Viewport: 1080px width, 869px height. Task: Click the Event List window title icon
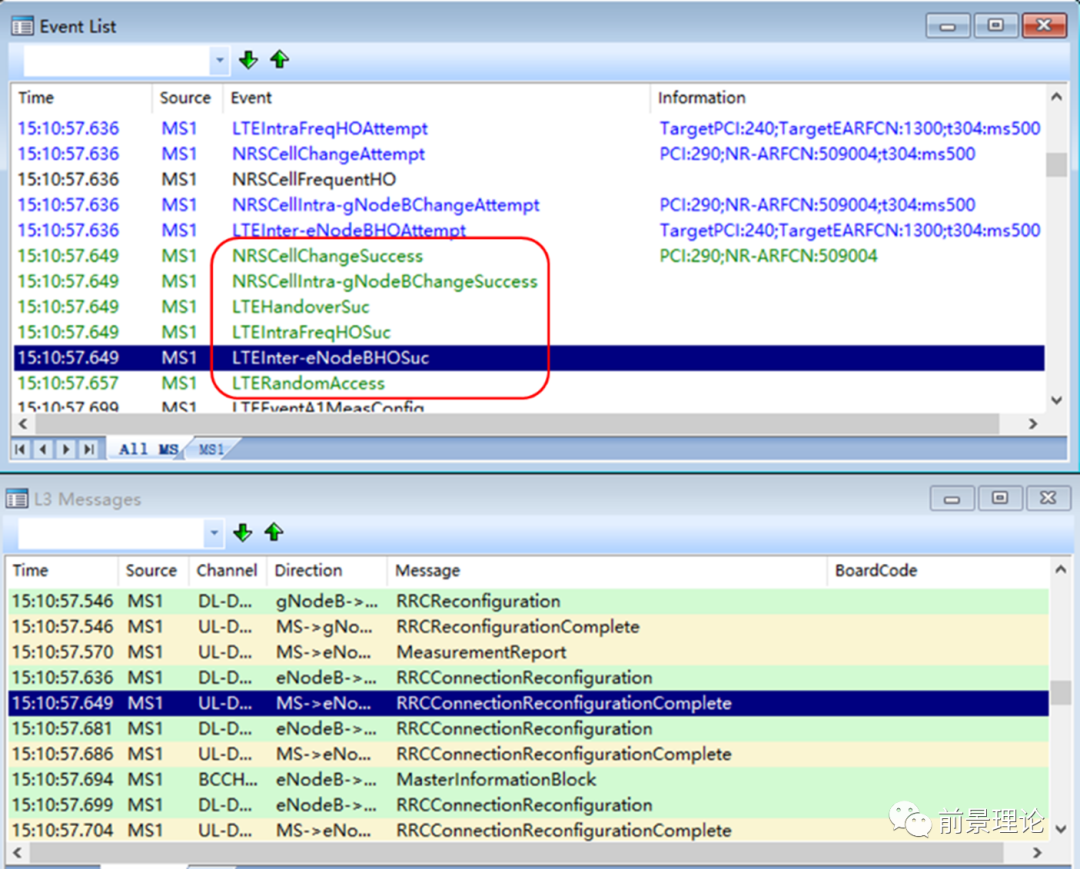click(22, 26)
